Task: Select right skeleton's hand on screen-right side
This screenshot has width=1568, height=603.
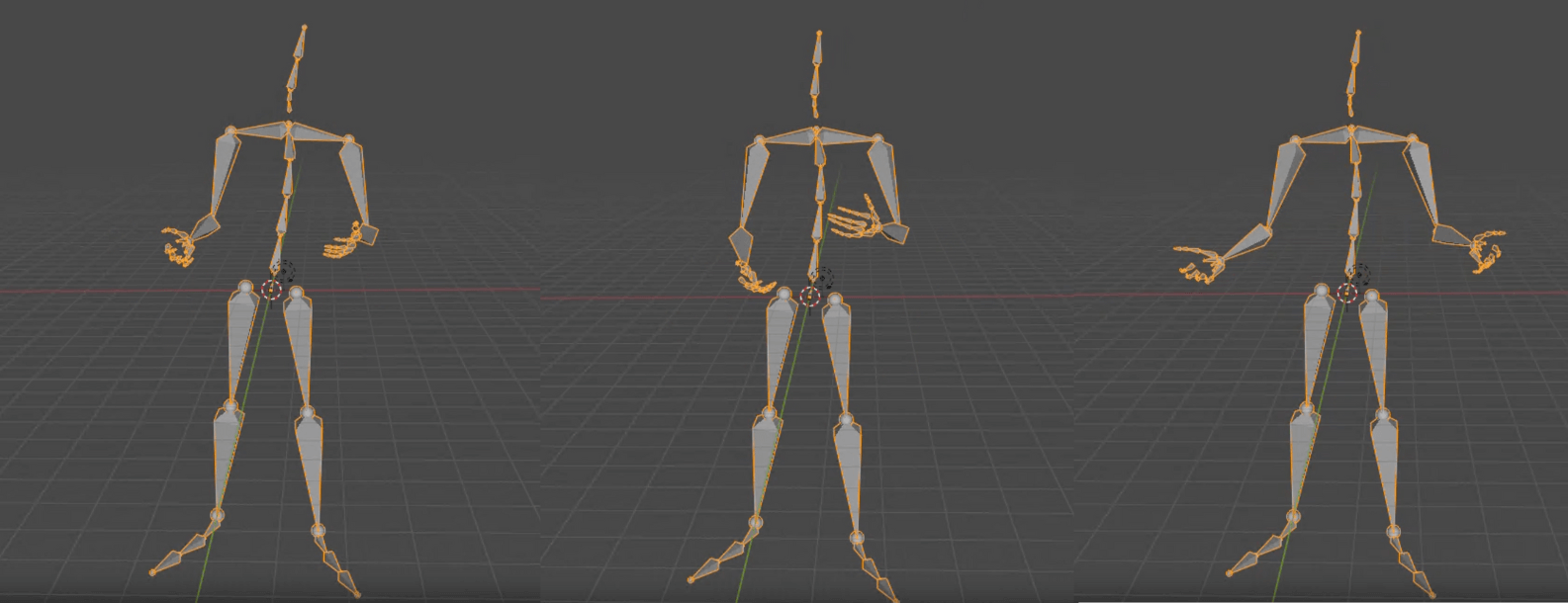Action: click(1486, 250)
